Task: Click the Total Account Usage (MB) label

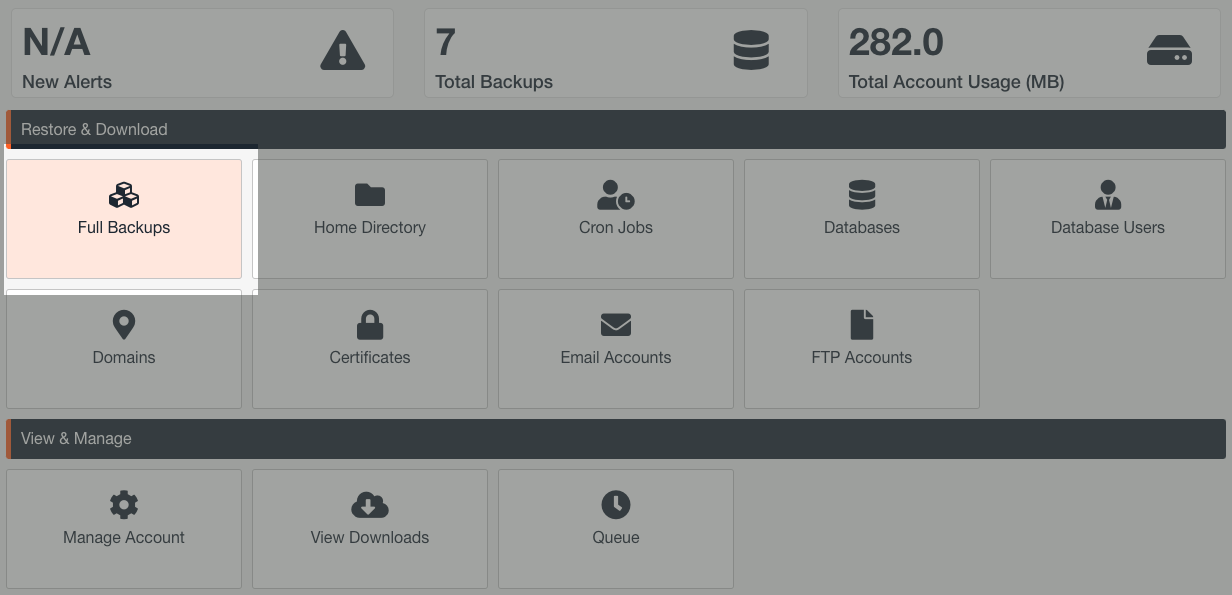Action: (956, 82)
